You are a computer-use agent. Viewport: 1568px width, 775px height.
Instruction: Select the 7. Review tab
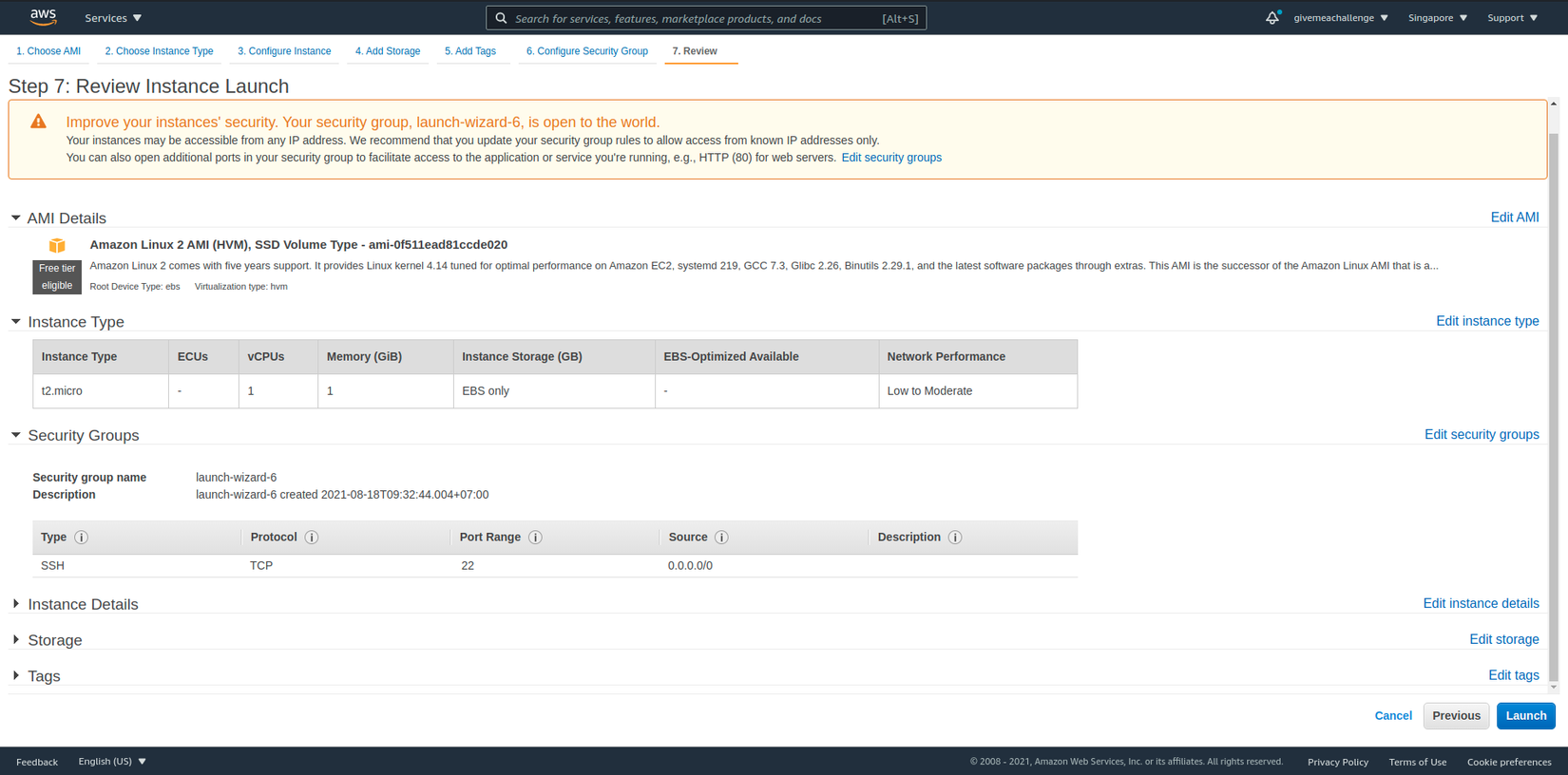695,51
